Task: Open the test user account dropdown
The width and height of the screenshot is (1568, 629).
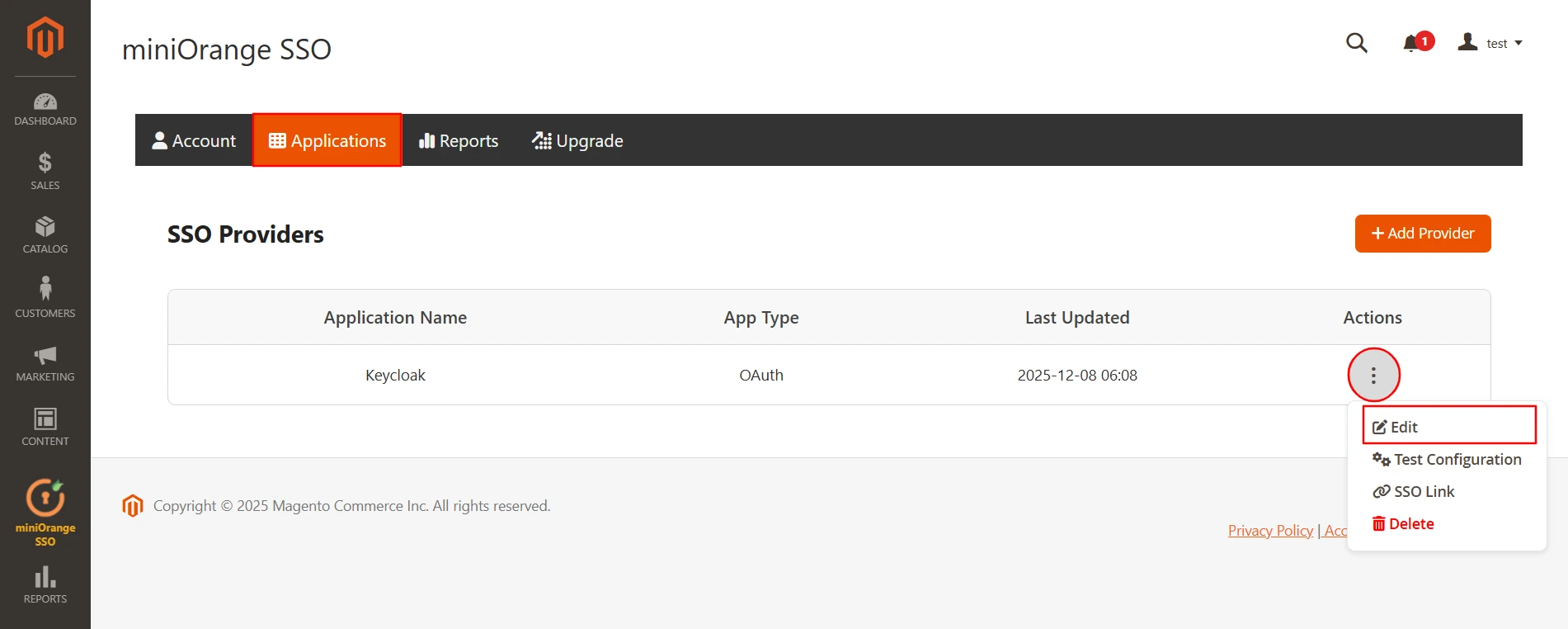Action: click(x=1490, y=43)
